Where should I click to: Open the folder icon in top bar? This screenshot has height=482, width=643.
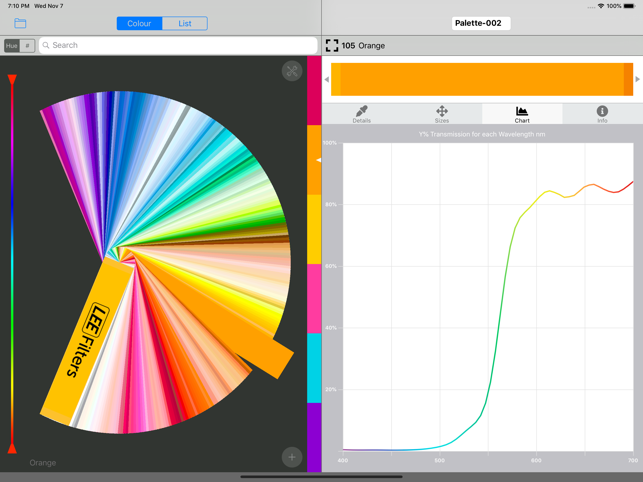[x=20, y=23]
